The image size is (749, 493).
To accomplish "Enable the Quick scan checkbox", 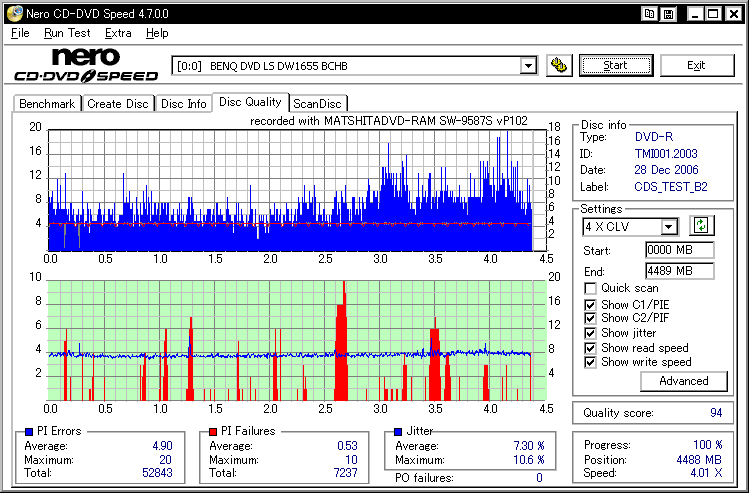I will click(x=590, y=289).
